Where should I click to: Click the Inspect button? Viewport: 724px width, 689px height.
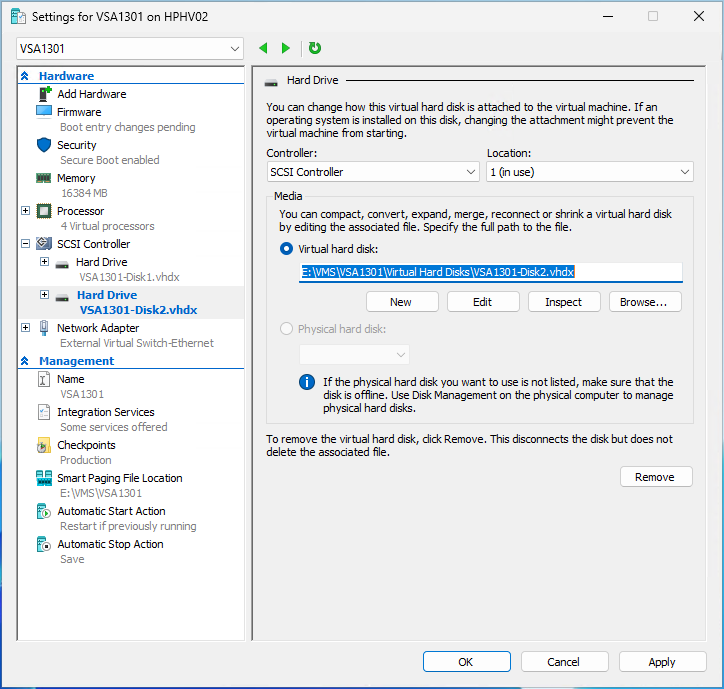(563, 302)
